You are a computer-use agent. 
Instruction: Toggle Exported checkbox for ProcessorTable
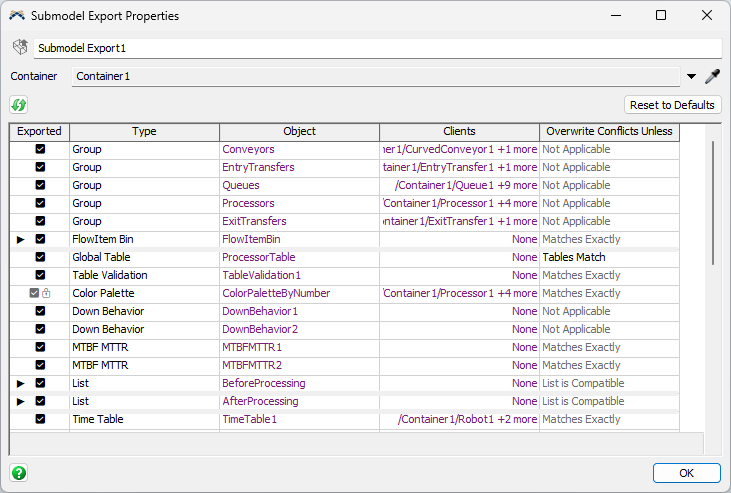coord(40,257)
